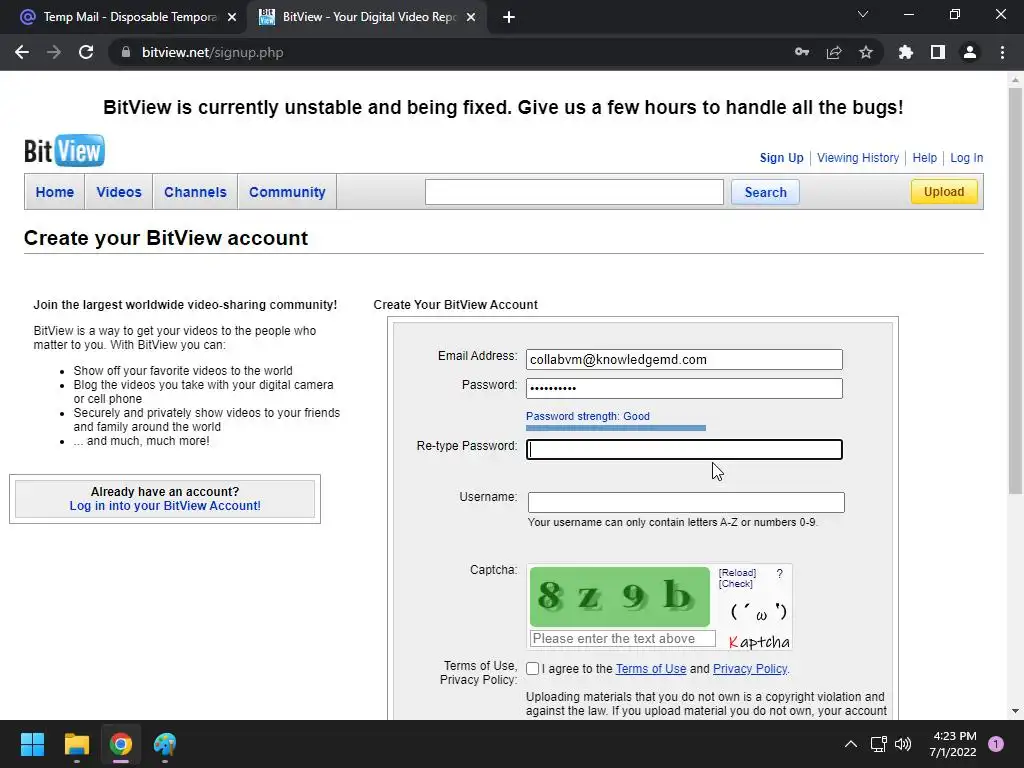
Task: Click the address bar URL
Action: click(x=212, y=52)
